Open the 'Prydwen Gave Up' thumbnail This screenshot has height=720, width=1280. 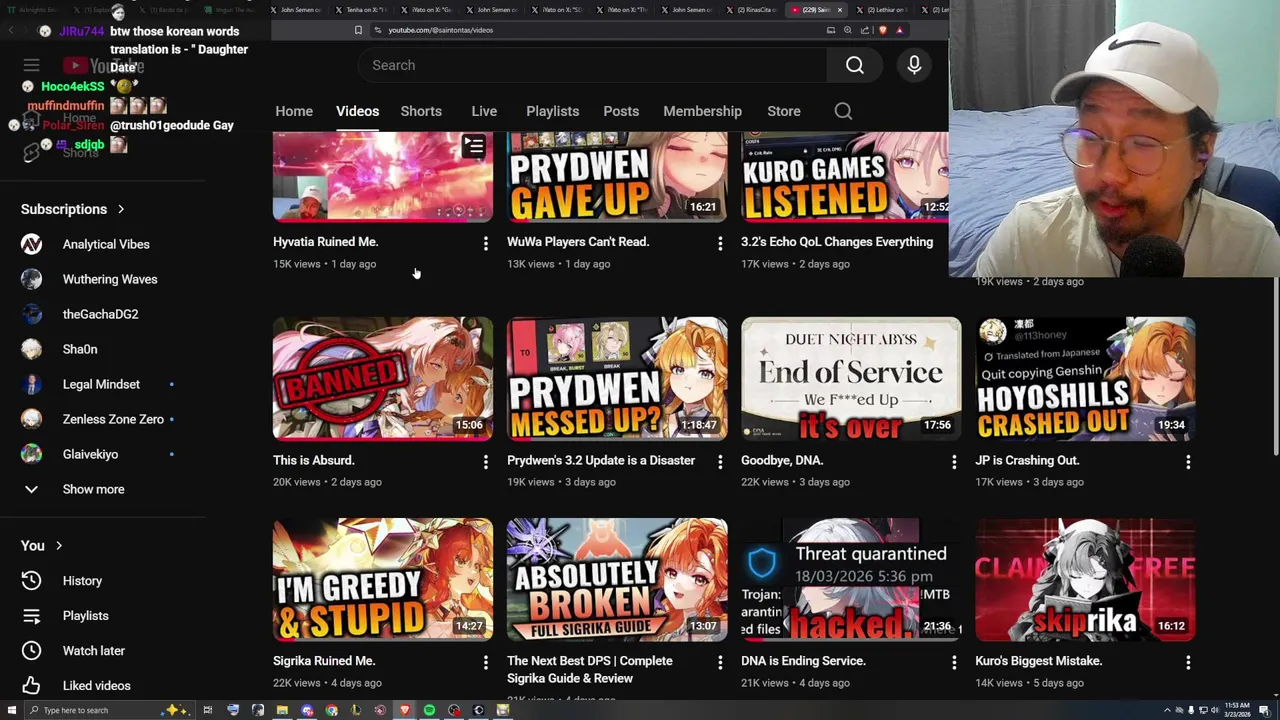point(617,177)
